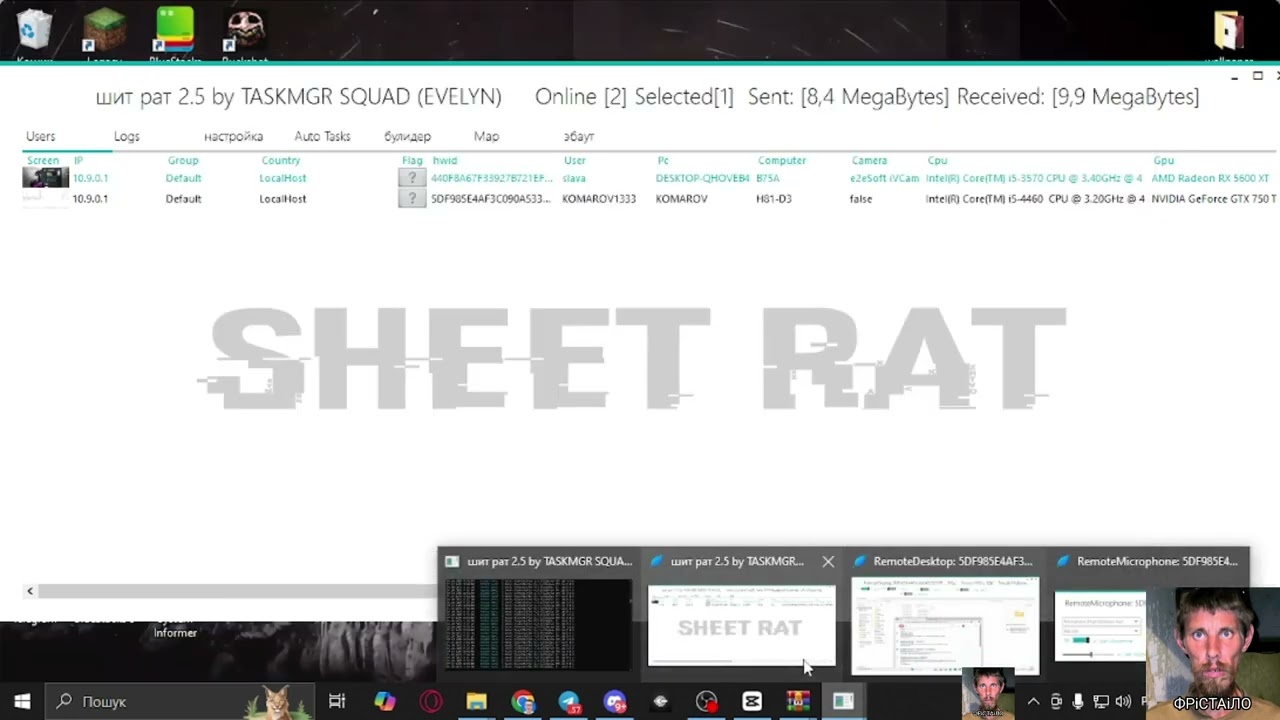Show hidden system tray icons
This screenshot has width=1280, height=720.
coord(1033,702)
